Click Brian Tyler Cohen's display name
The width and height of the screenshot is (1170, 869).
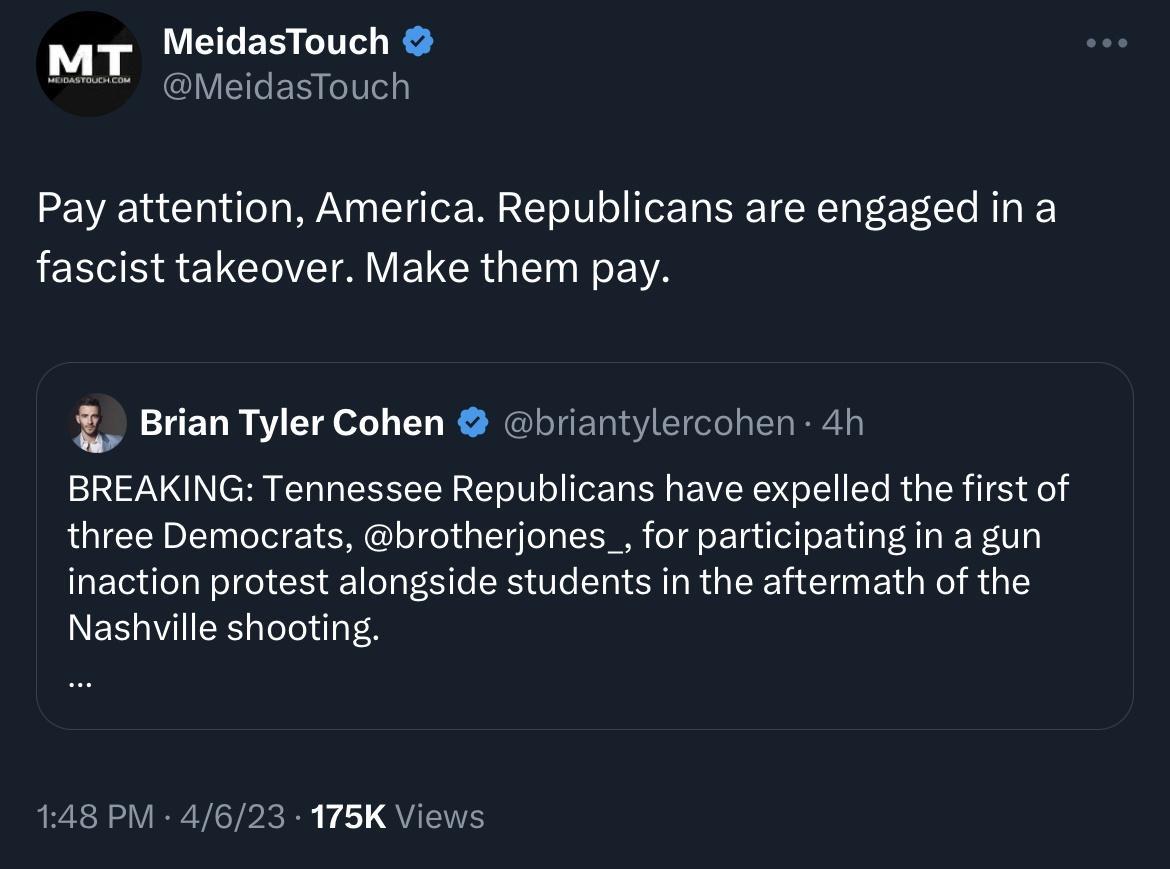[x=290, y=422]
